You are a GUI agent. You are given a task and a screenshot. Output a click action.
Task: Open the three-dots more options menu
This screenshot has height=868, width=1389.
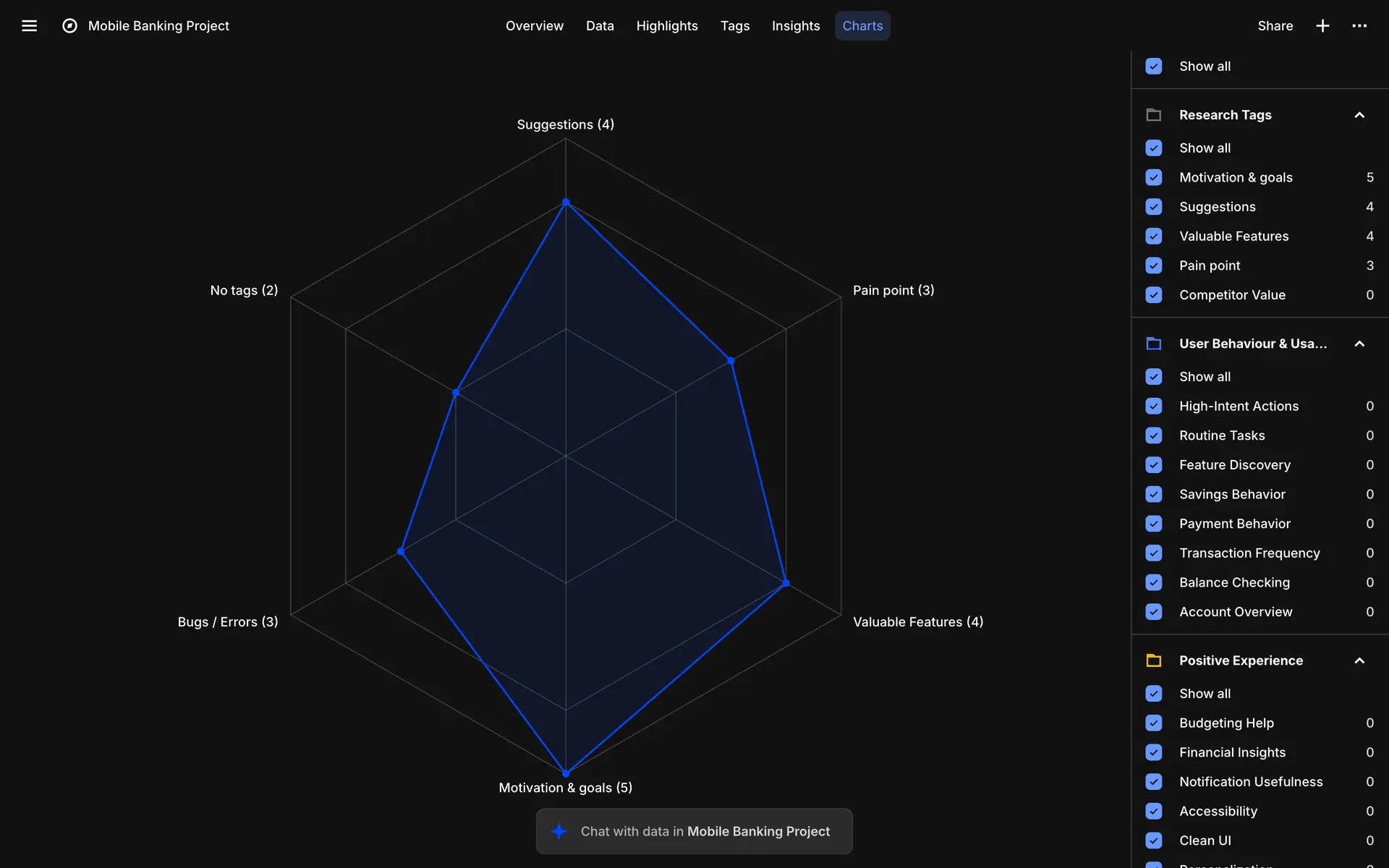[x=1359, y=26]
